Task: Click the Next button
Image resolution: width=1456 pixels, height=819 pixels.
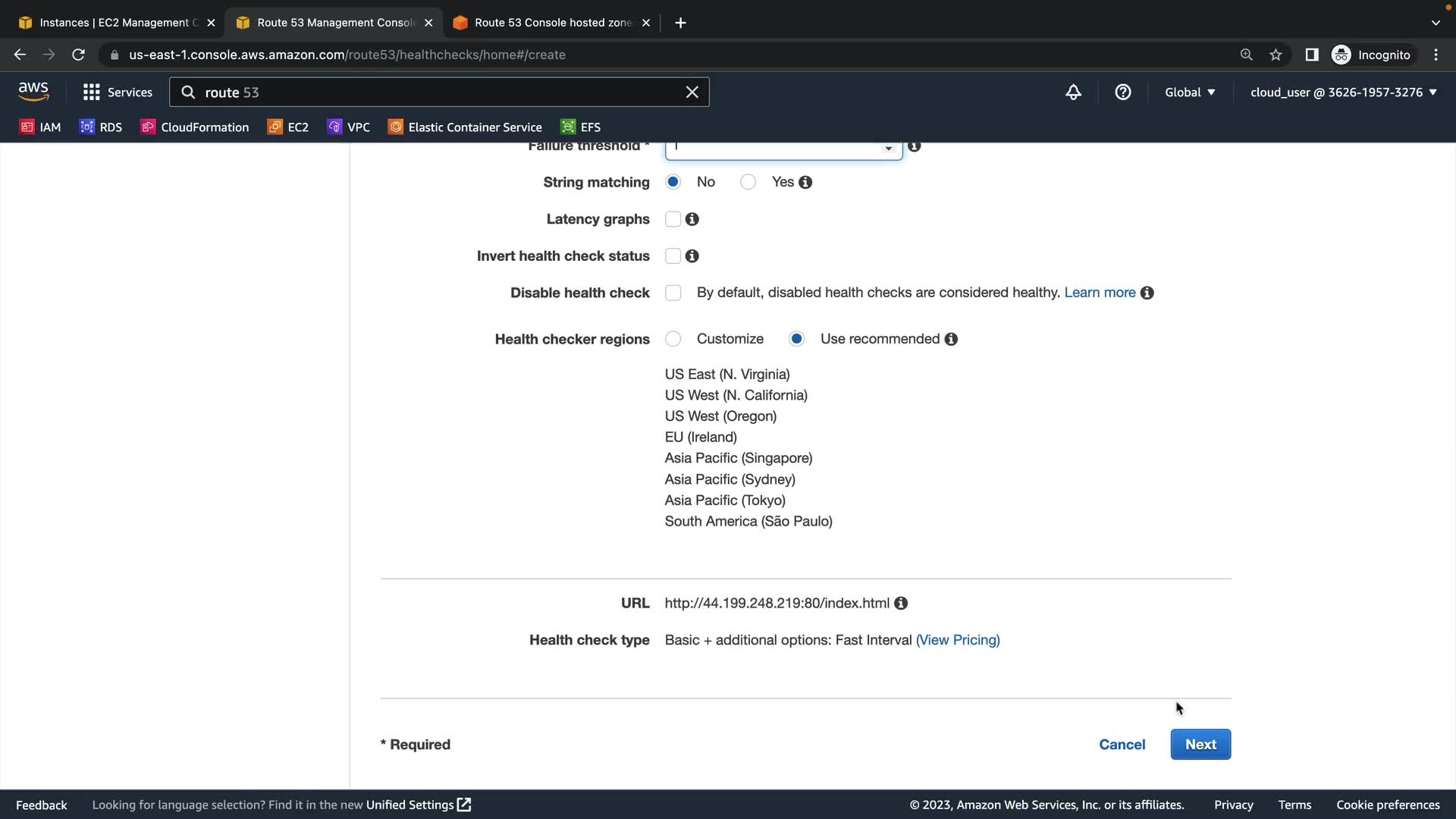Action: click(x=1200, y=745)
